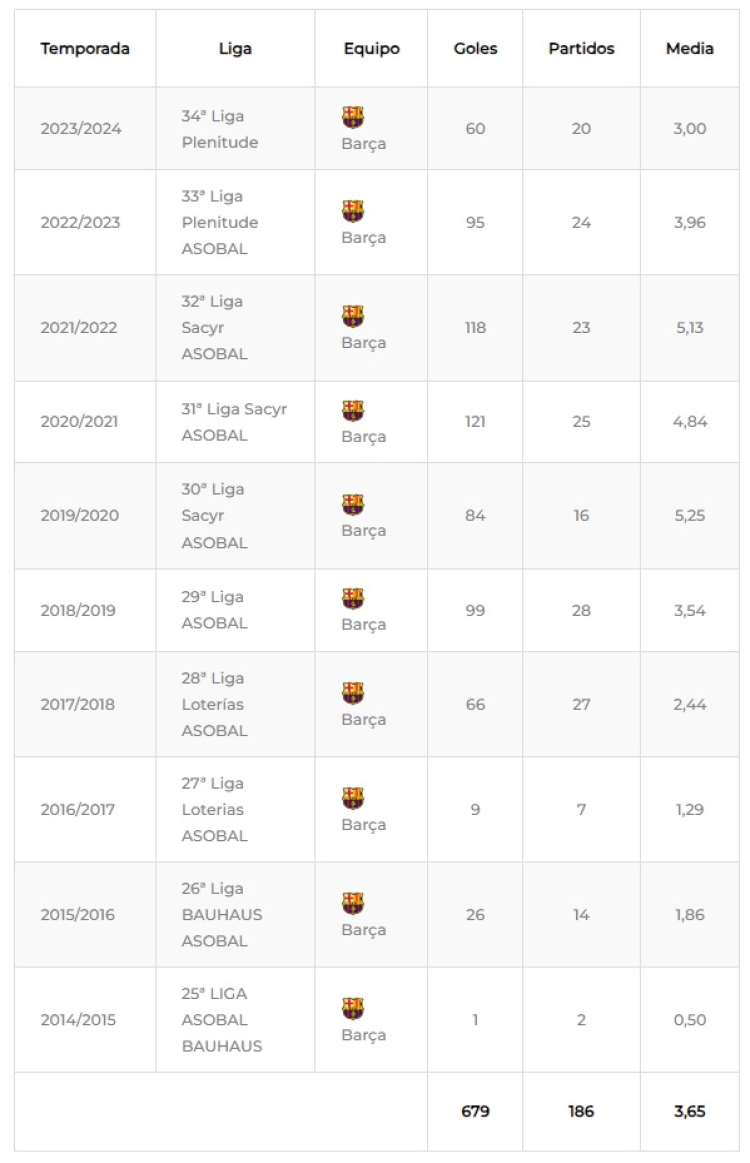Open the 26ª Liga BAUHAUS ASOBAL entry
The height and width of the screenshot is (1163, 750).
pyautogui.click(x=222, y=915)
